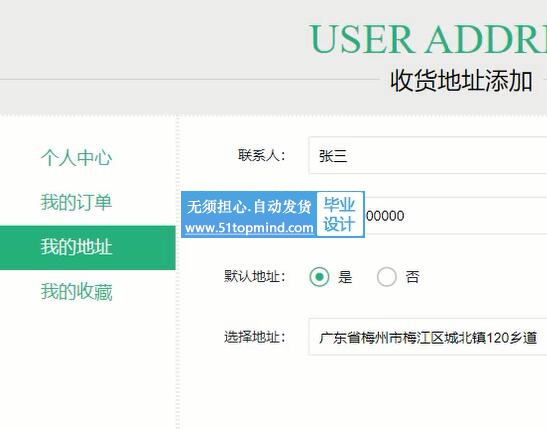Select the 否 radio button for 默认地址
Screen dimensions: 547x429
click(x=387, y=277)
